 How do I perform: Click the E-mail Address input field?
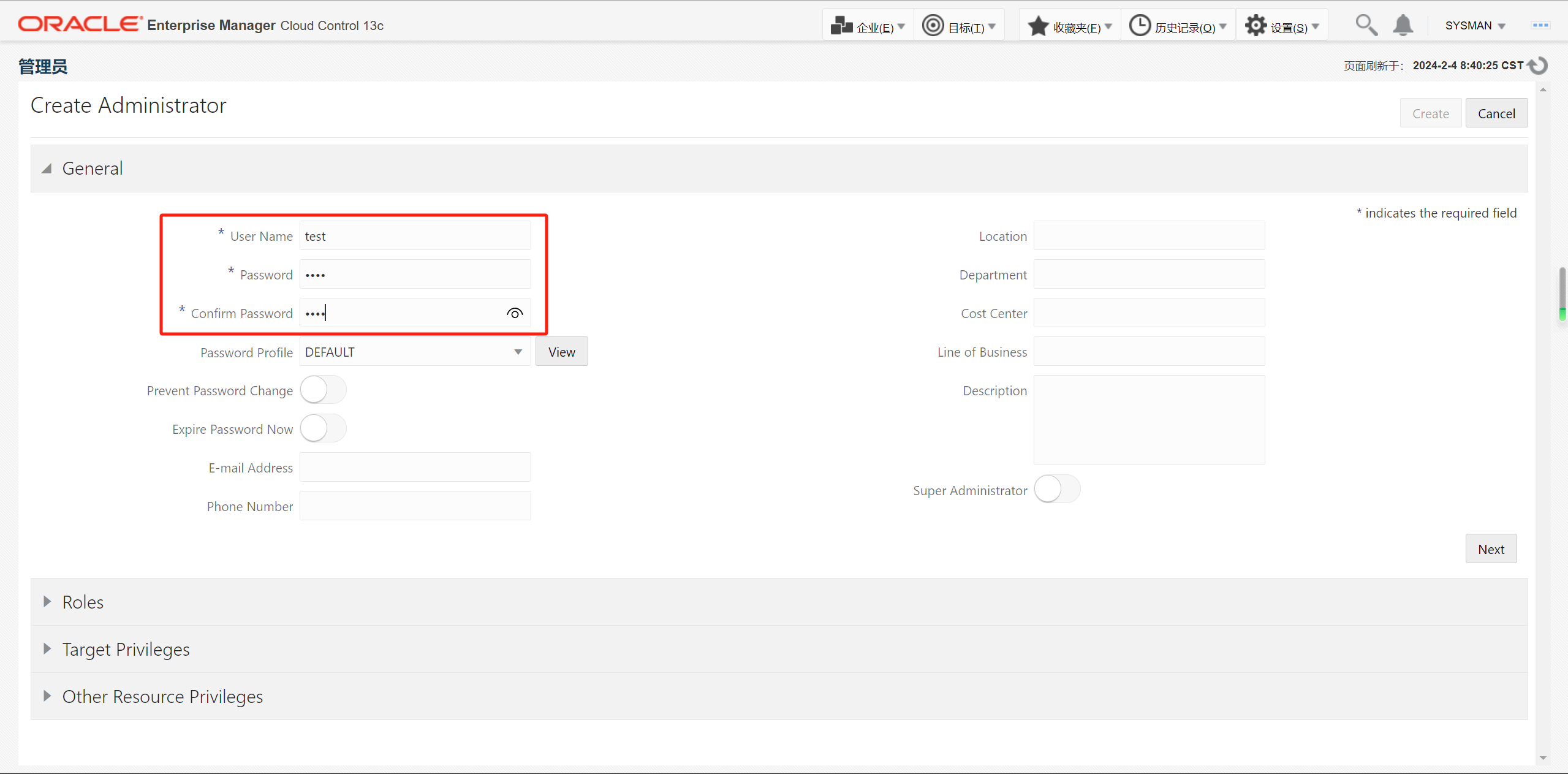point(415,468)
